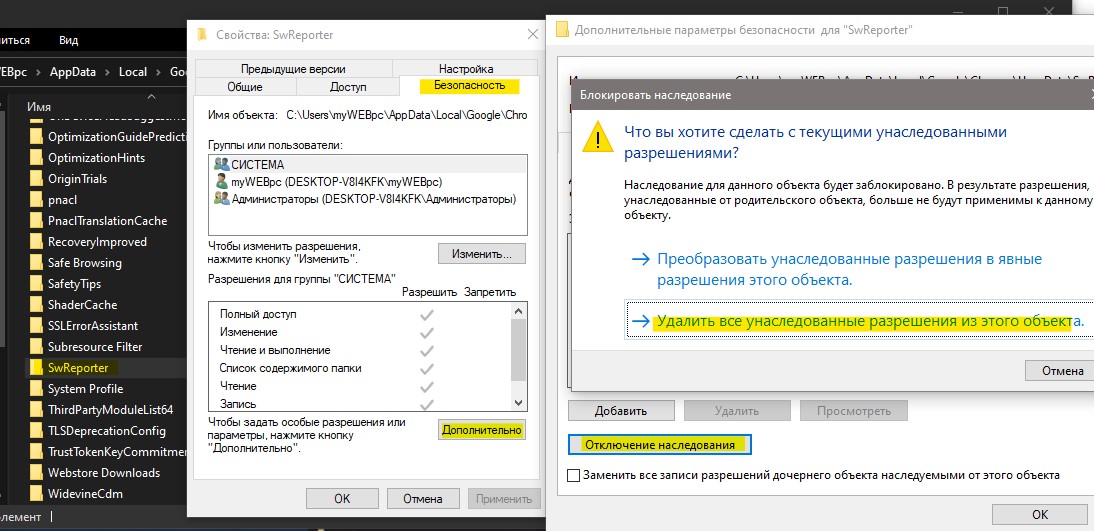Click AppData in the address breadcrumb
This screenshot has height=531, width=1094.
(73, 71)
